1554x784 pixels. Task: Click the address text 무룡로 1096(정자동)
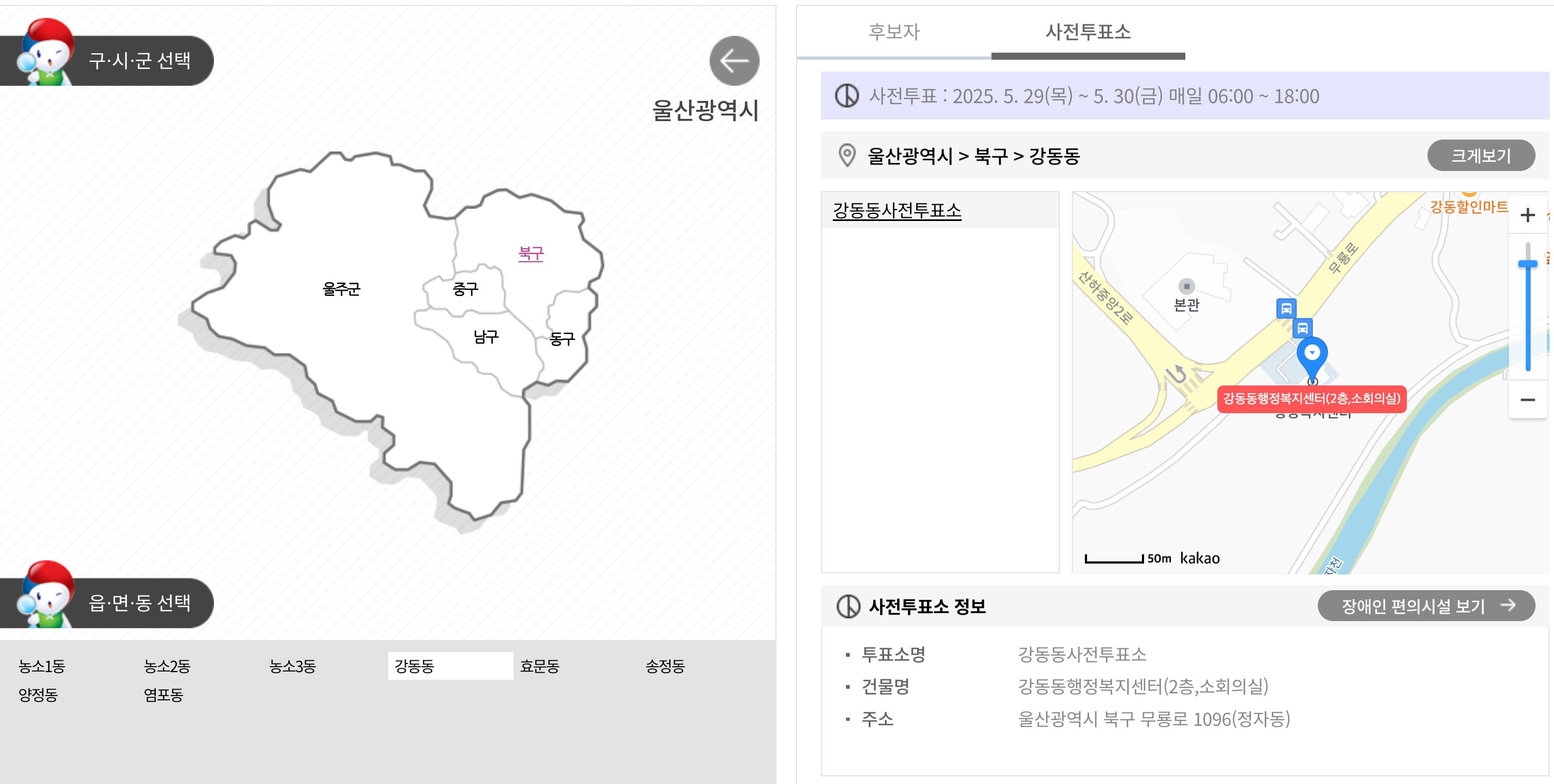pos(1215,719)
